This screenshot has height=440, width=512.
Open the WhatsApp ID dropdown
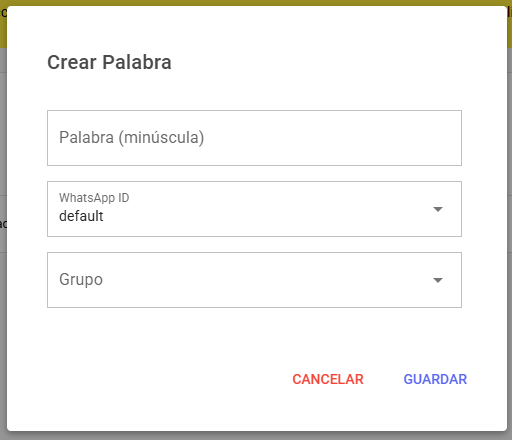click(254, 209)
